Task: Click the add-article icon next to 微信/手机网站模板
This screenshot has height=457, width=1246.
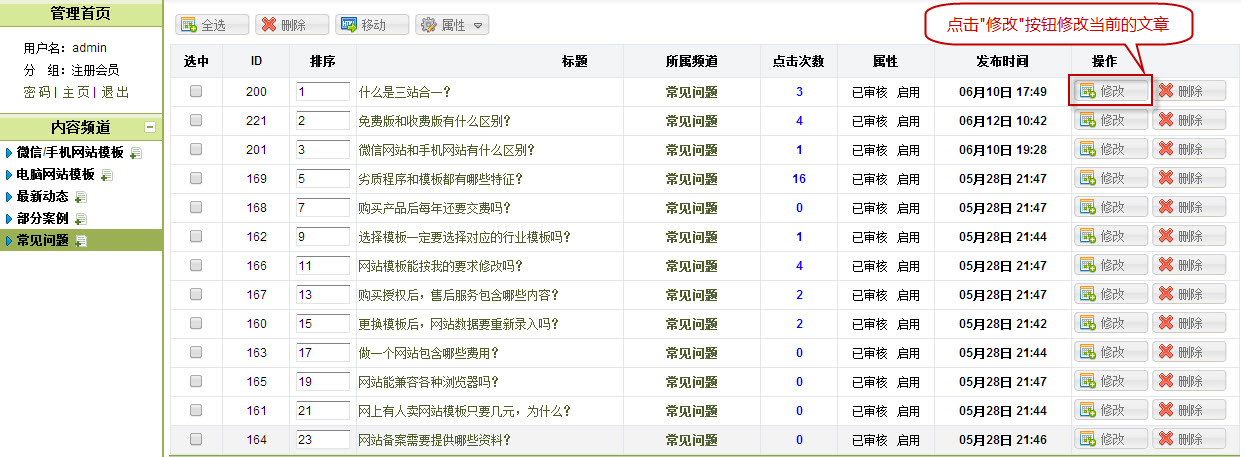Action: [136, 153]
